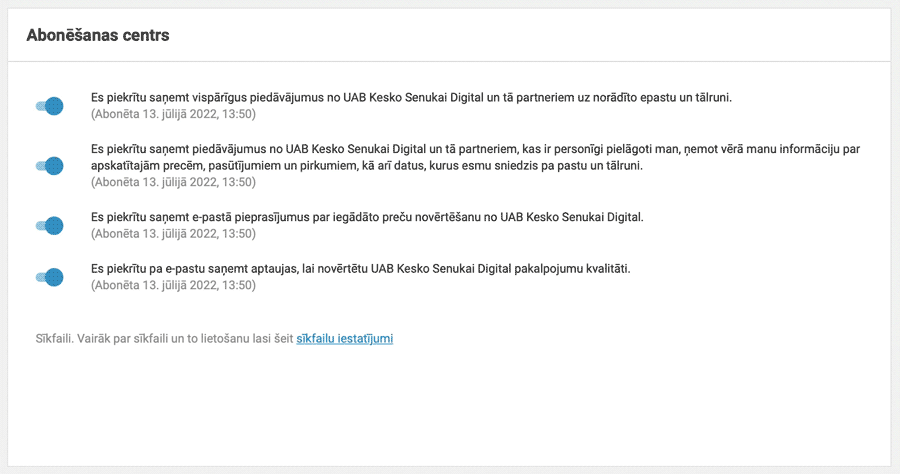The height and width of the screenshot is (474, 900).
Task: Turn off product review email requests switch
Action: 49,226
